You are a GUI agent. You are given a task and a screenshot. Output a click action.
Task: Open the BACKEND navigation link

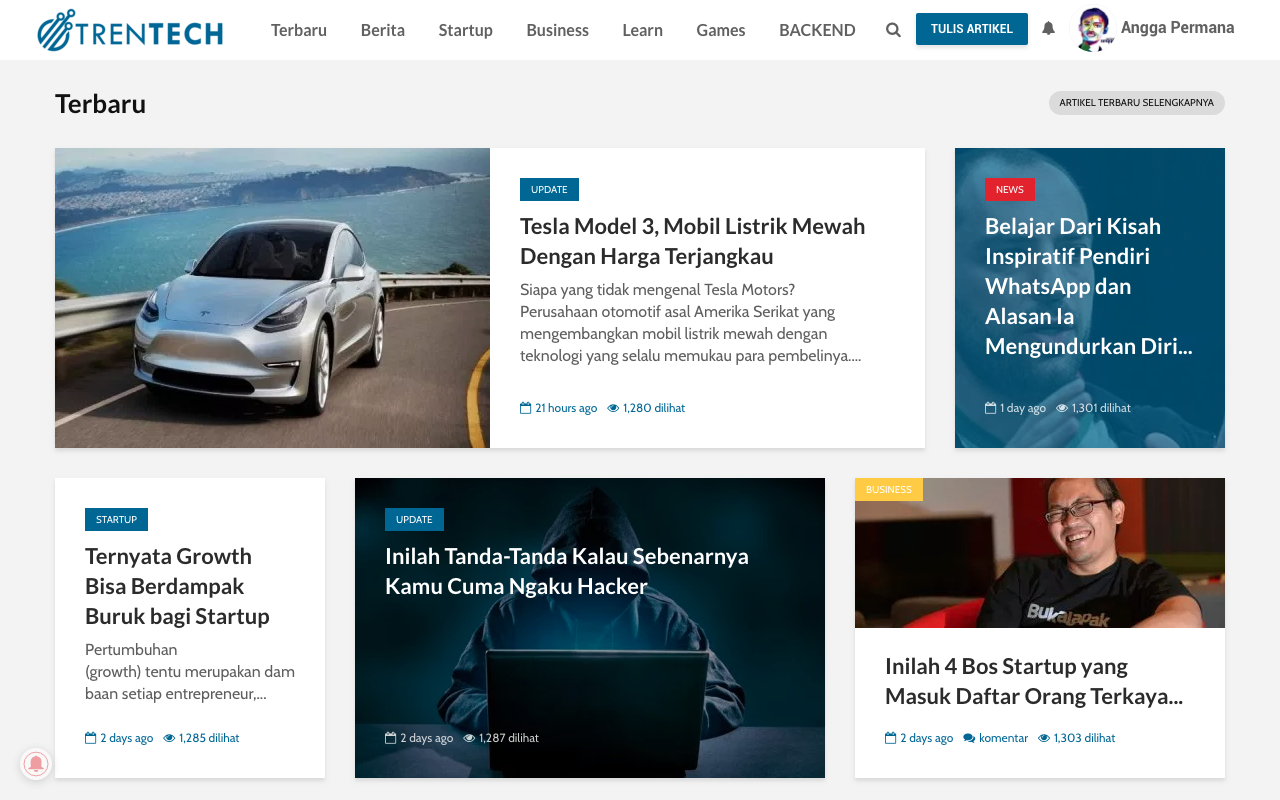[817, 30]
